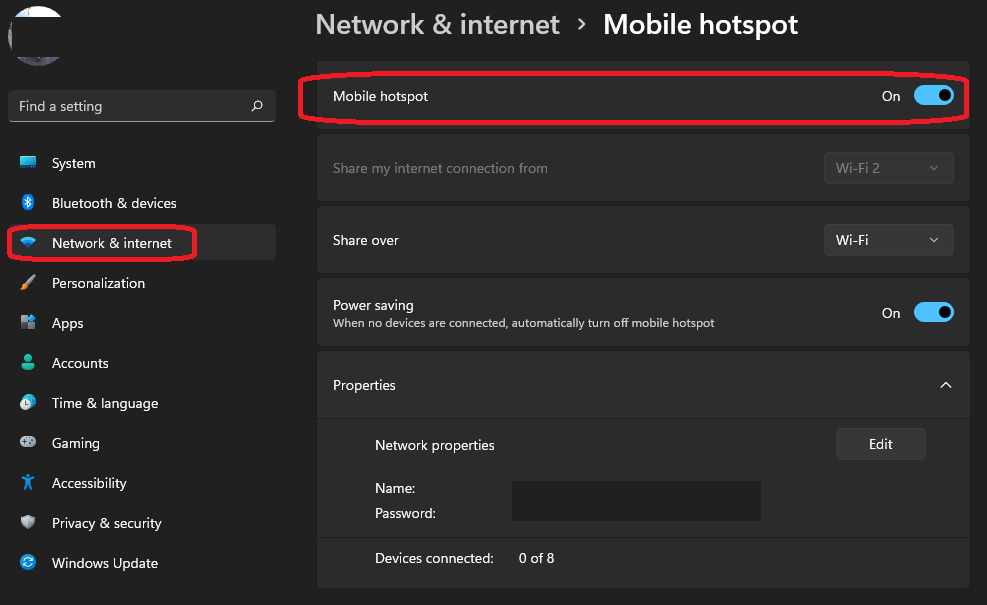This screenshot has height=605, width=987.
Task: Open the Share over Wi-Fi dropdown
Action: [x=887, y=240]
